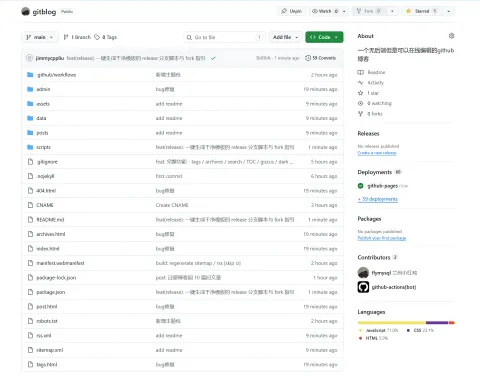Click Create a new release link
The height and width of the screenshot is (377, 480).
(377, 153)
